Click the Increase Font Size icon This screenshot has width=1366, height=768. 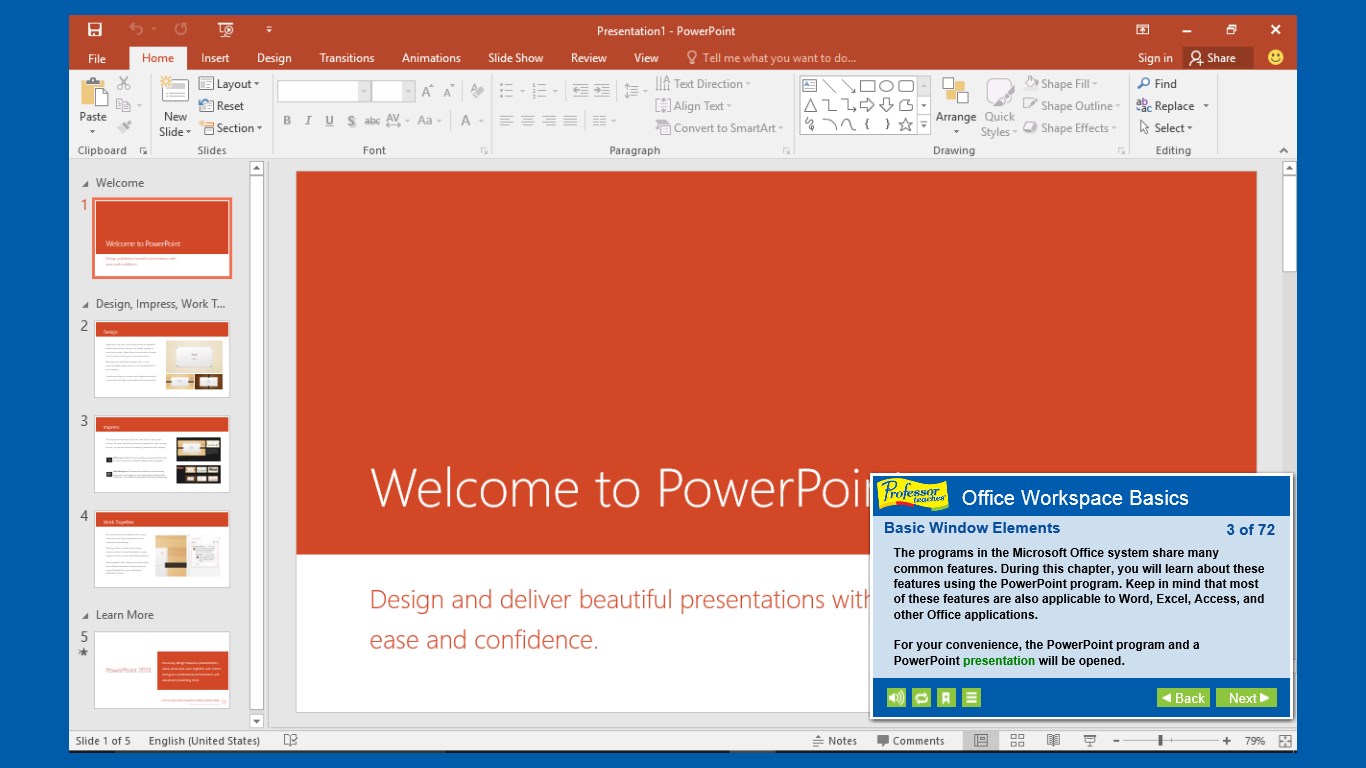coord(427,91)
